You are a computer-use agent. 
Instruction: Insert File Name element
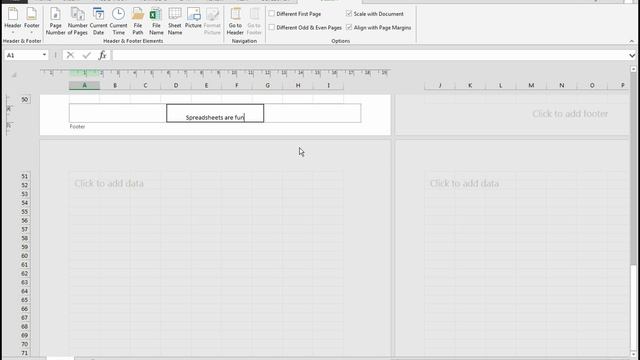point(156,21)
